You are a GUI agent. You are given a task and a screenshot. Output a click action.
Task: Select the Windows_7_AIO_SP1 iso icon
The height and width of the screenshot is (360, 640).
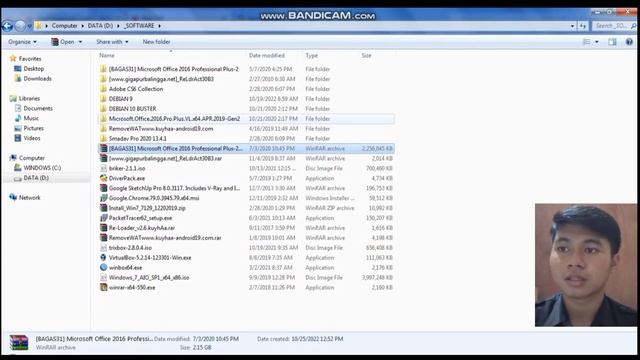104,278
